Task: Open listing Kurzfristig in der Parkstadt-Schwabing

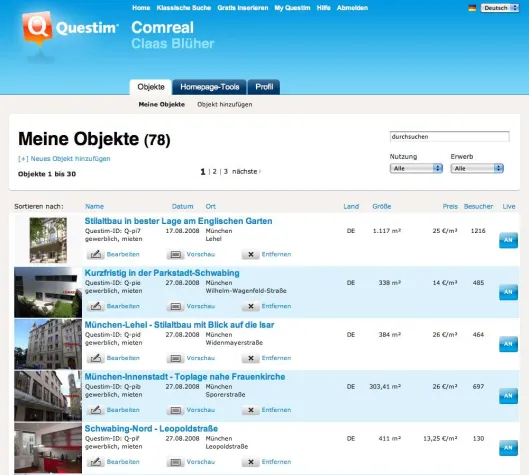Action: click(162, 273)
